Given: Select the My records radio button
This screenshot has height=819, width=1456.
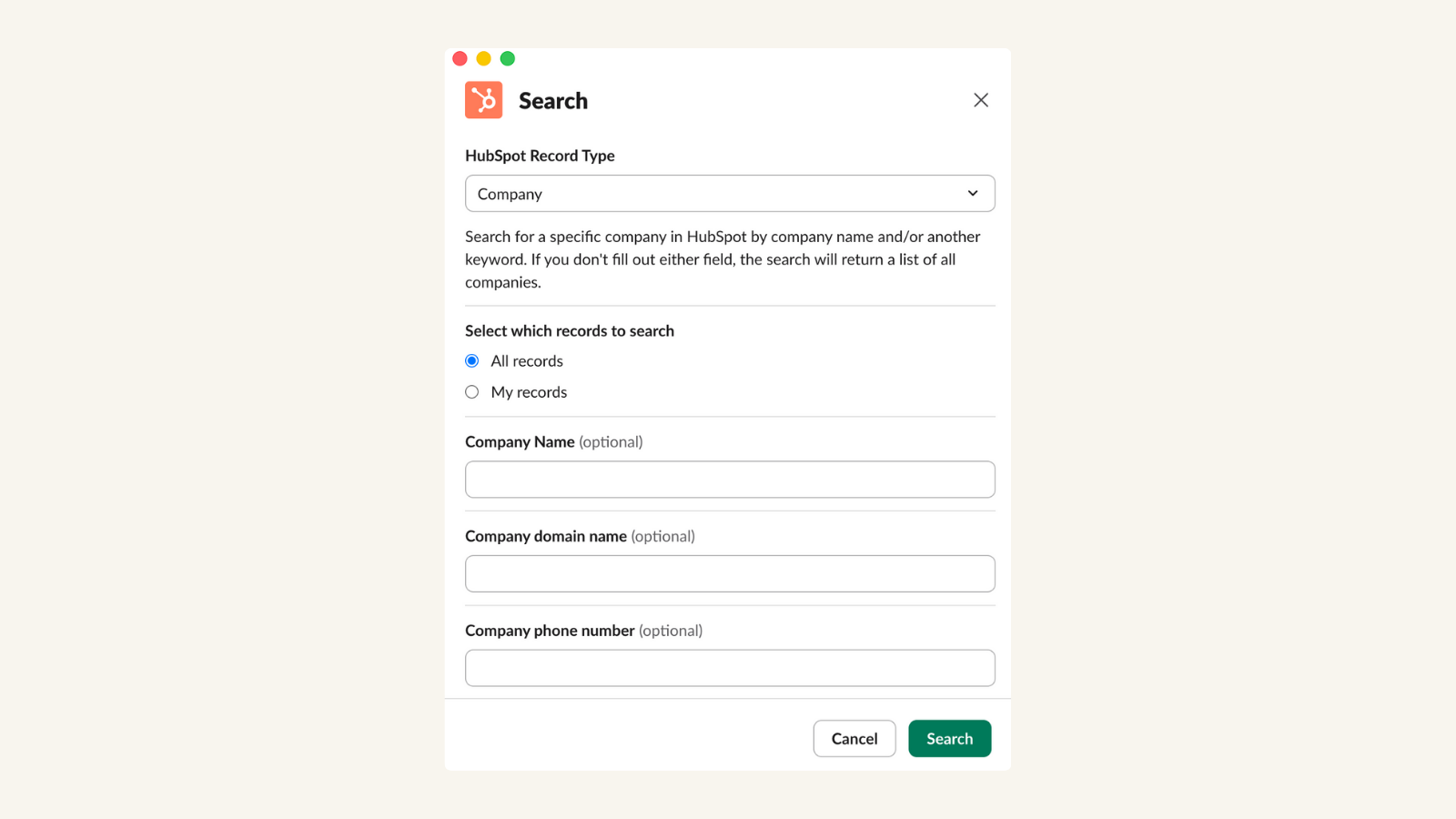Looking at the screenshot, I should pyautogui.click(x=471, y=391).
